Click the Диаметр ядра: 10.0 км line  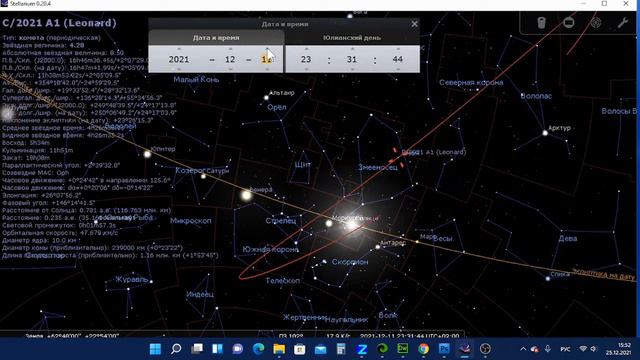click(x=39, y=240)
